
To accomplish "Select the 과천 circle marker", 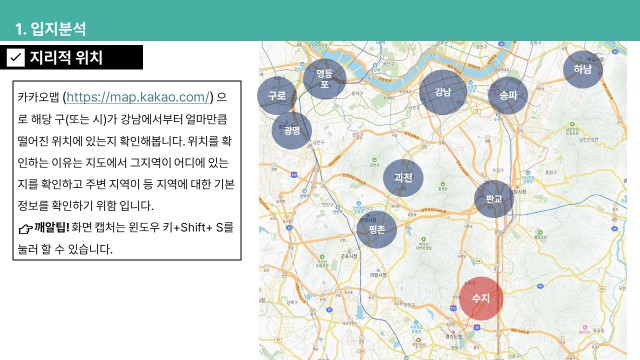I will click(403, 178).
